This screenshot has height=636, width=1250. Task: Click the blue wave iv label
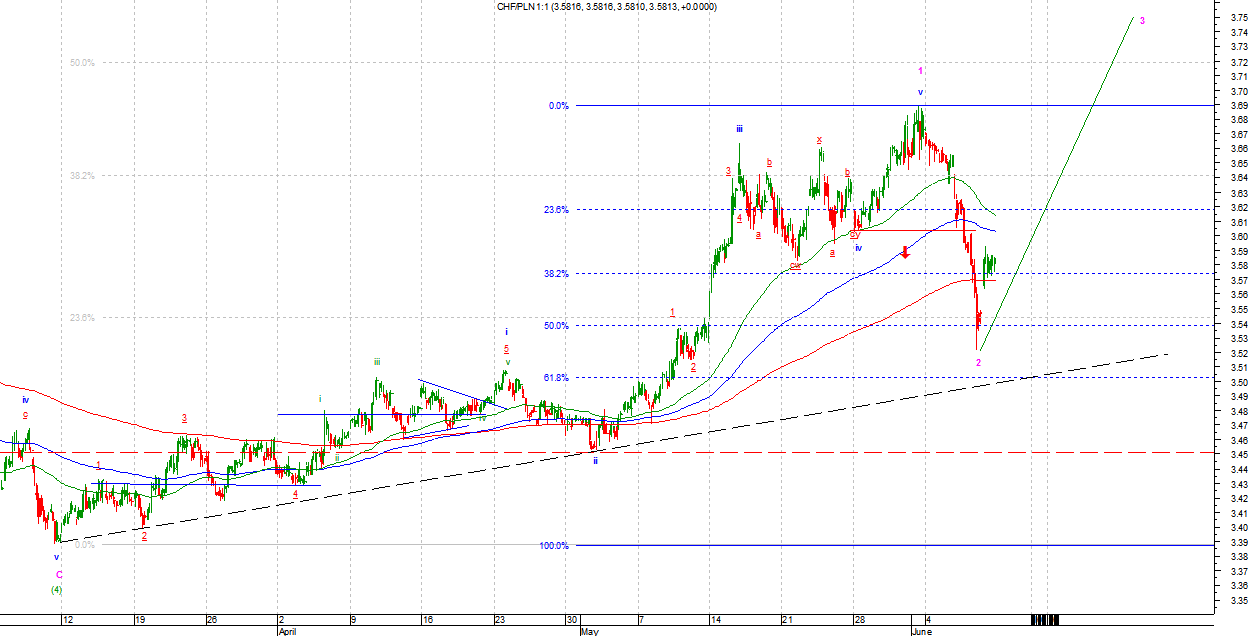(x=858, y=247)
